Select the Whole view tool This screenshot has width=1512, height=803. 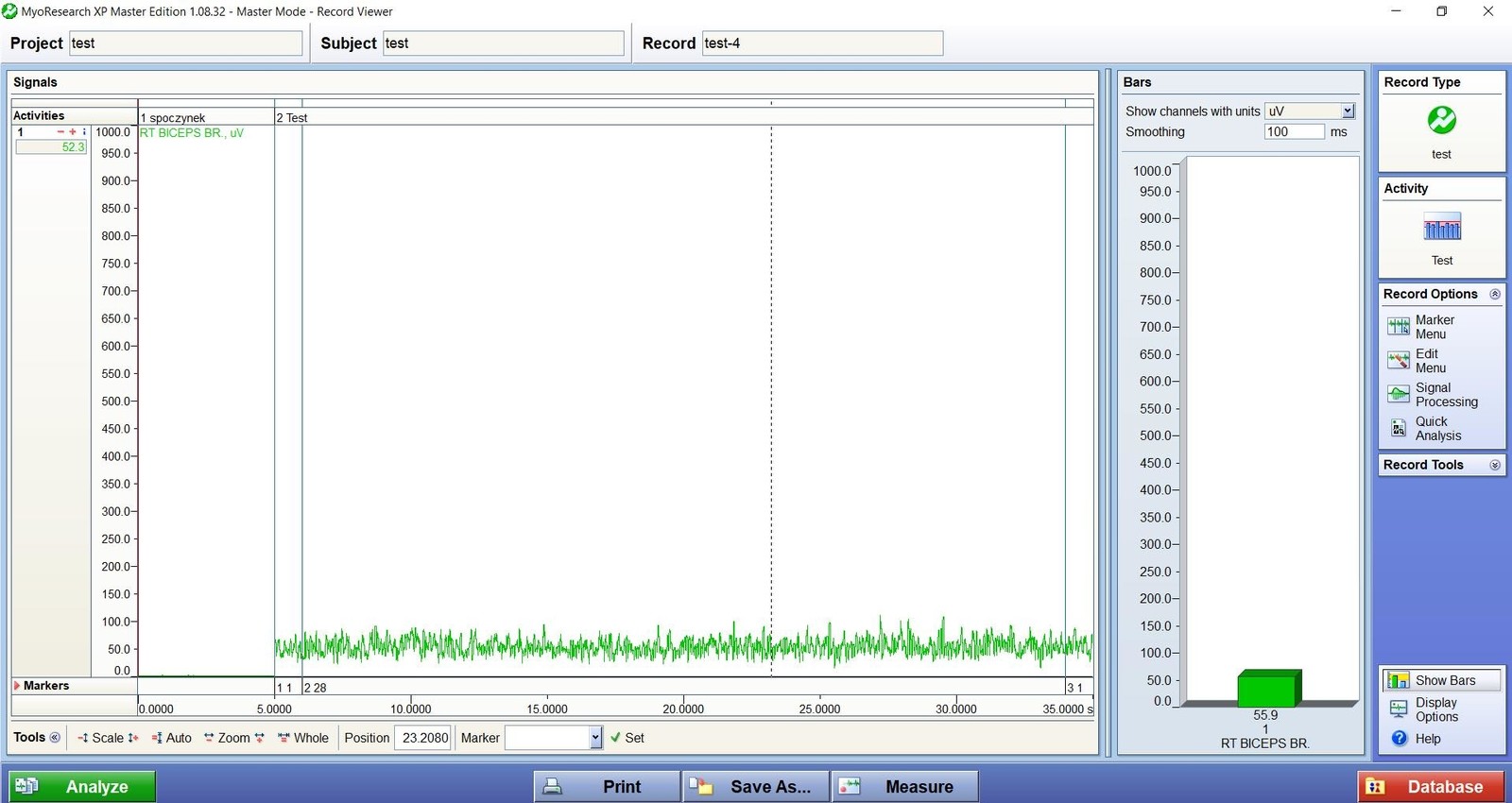pyautogui.click(x=303, y=738)
